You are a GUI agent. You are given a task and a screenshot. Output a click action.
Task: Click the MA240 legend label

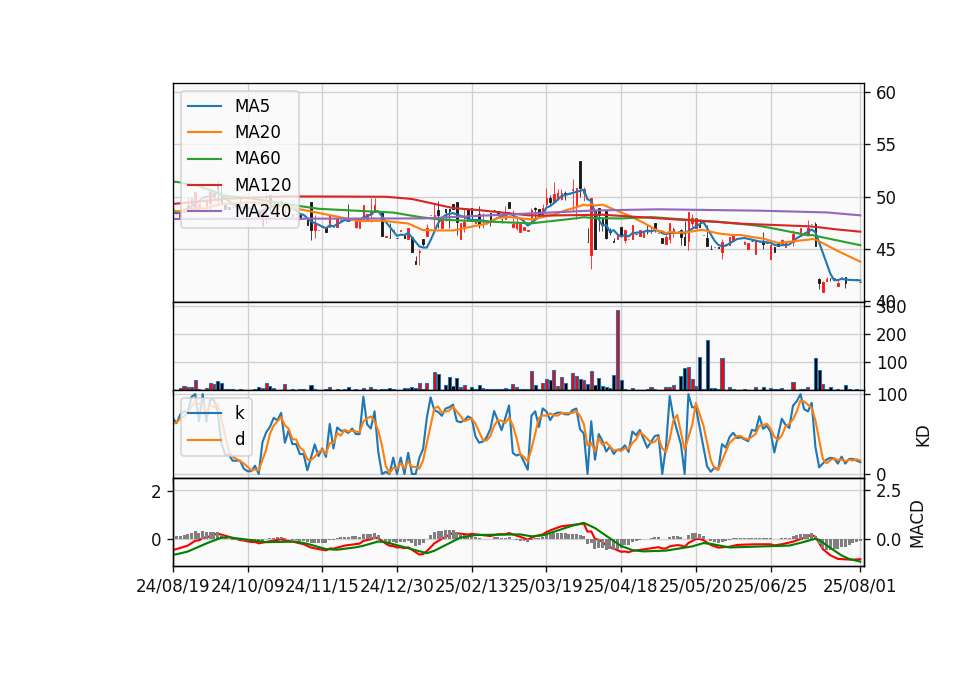click(263, 211)
